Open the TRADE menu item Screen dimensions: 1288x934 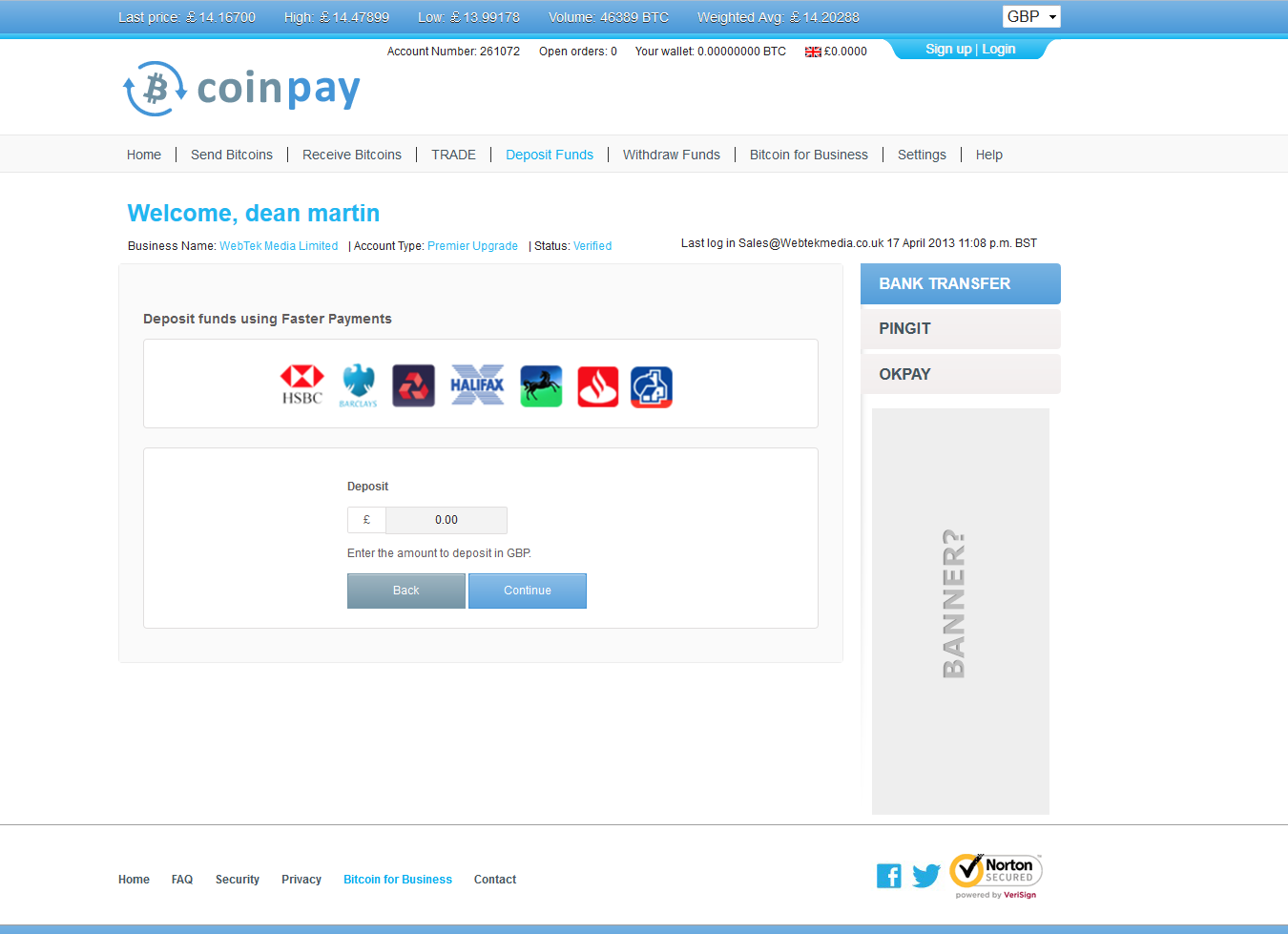453,155
